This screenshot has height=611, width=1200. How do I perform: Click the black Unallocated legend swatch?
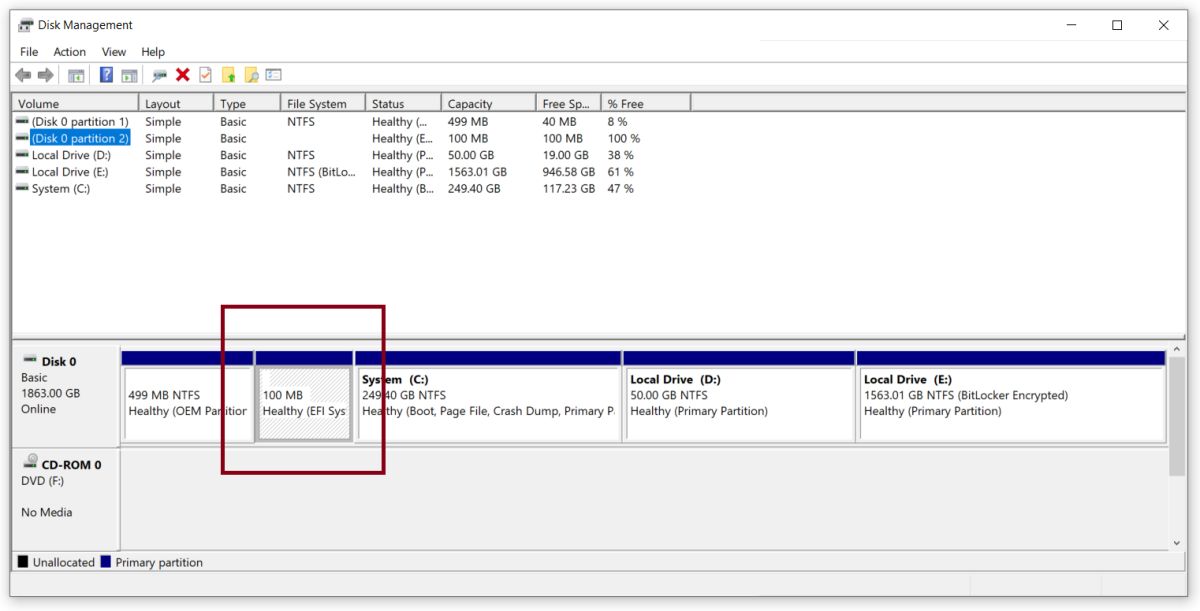pos(22,562)
